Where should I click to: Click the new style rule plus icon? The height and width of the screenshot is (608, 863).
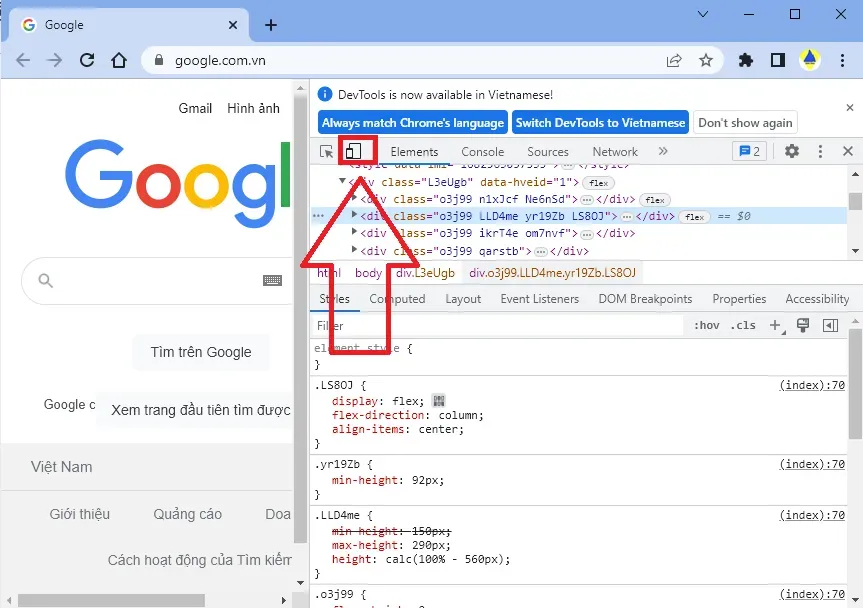point(776,326)
